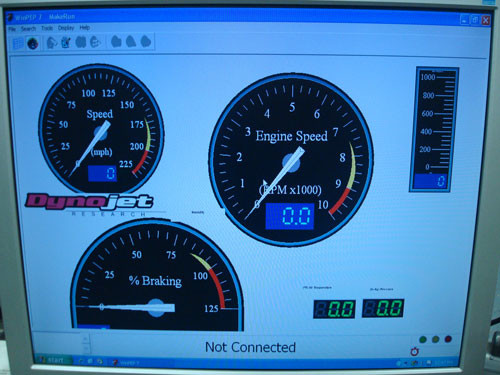The image size is (500, 375).
Task: Click the vertical 0-1000 bar gauge
Action: pyautogui.click(x=434, y=129)
